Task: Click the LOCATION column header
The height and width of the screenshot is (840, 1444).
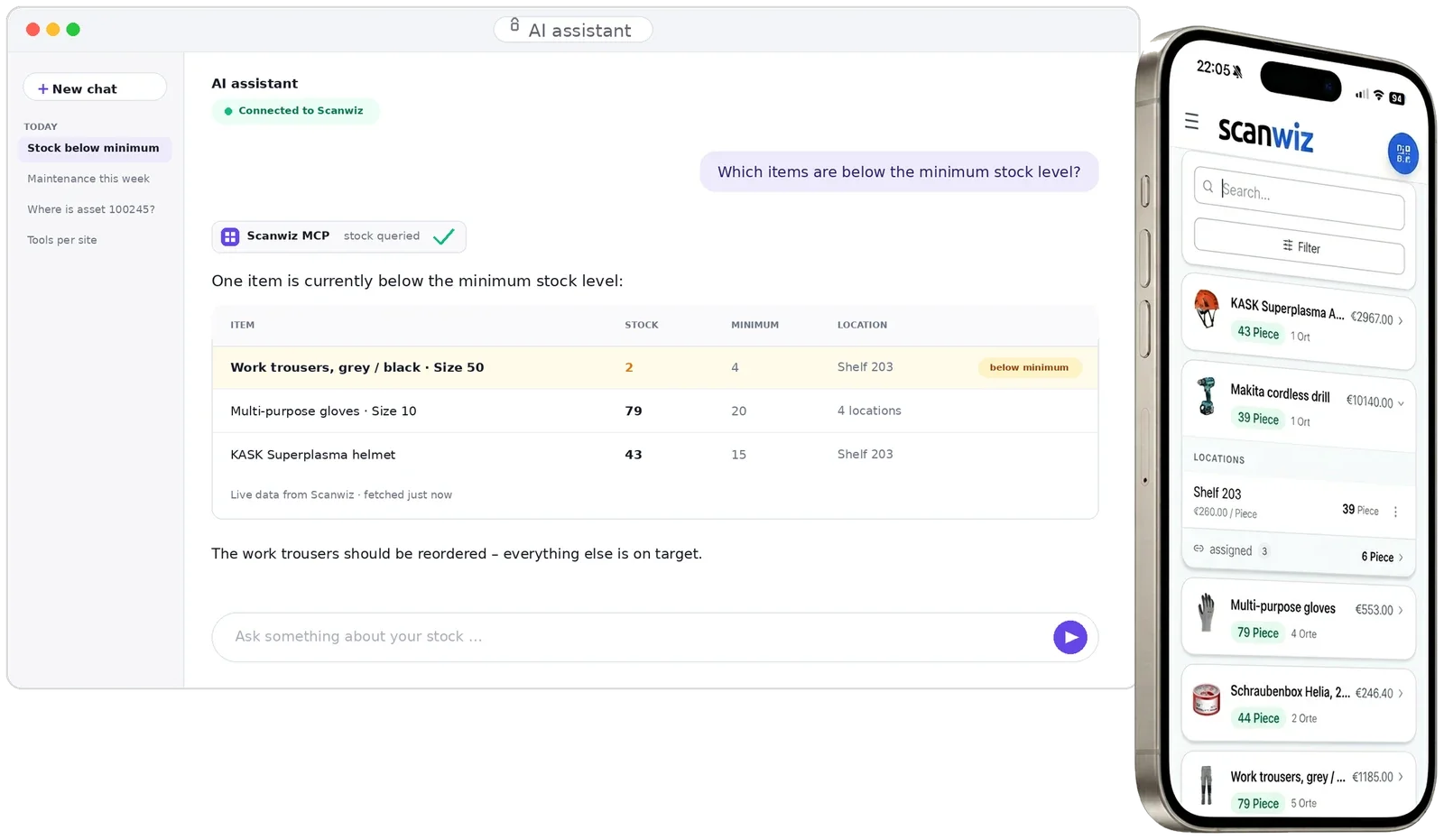Action: 862,325
